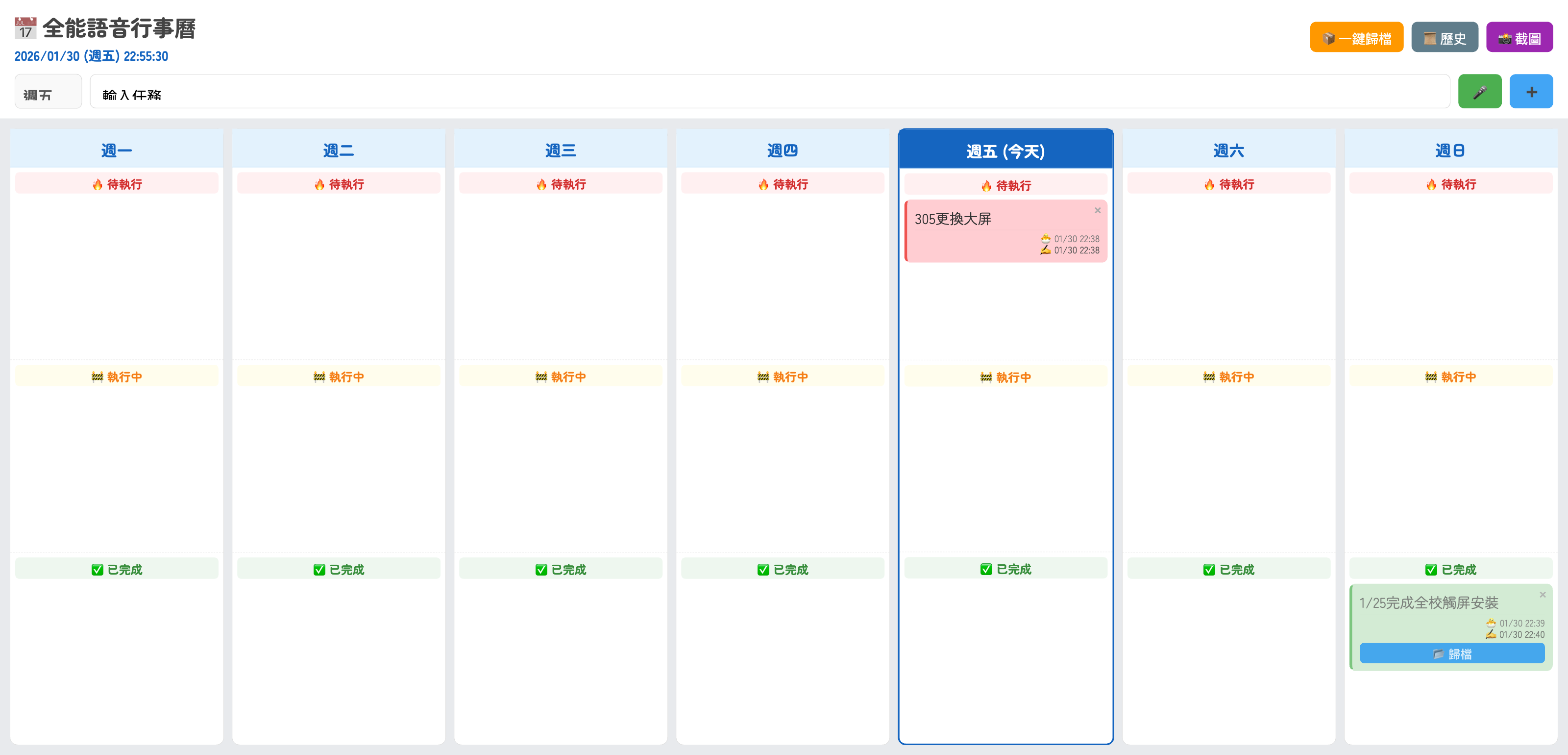
Task: Click 執行中 label in 週三 column
Action: coord(561,377)
